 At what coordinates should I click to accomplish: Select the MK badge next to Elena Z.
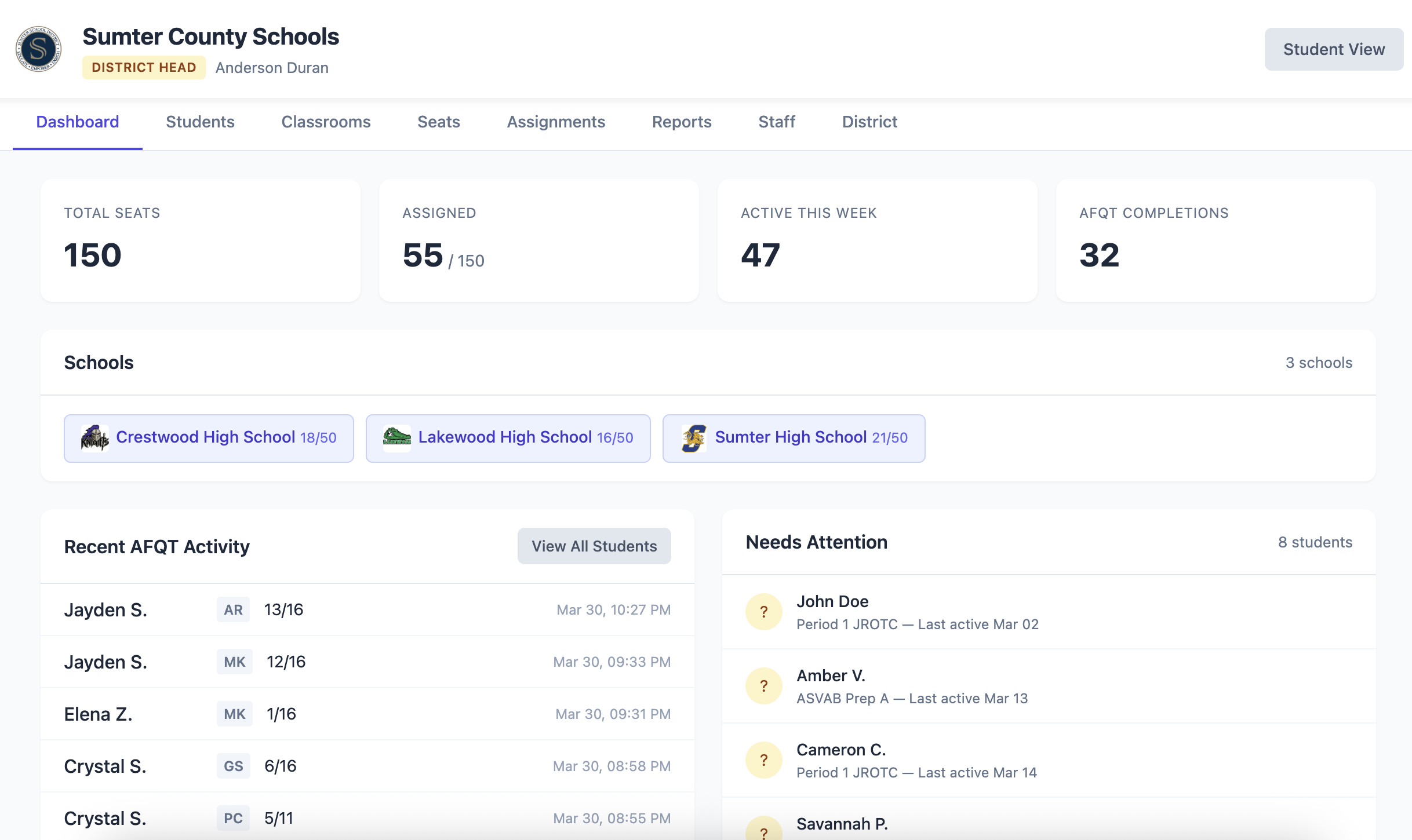click(234, 714)
